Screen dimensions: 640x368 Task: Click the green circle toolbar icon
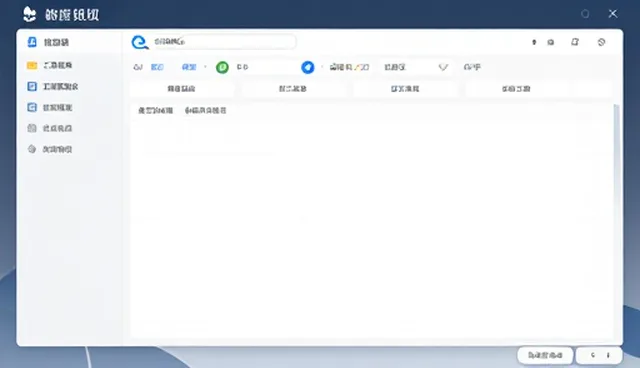pos(222,67)
